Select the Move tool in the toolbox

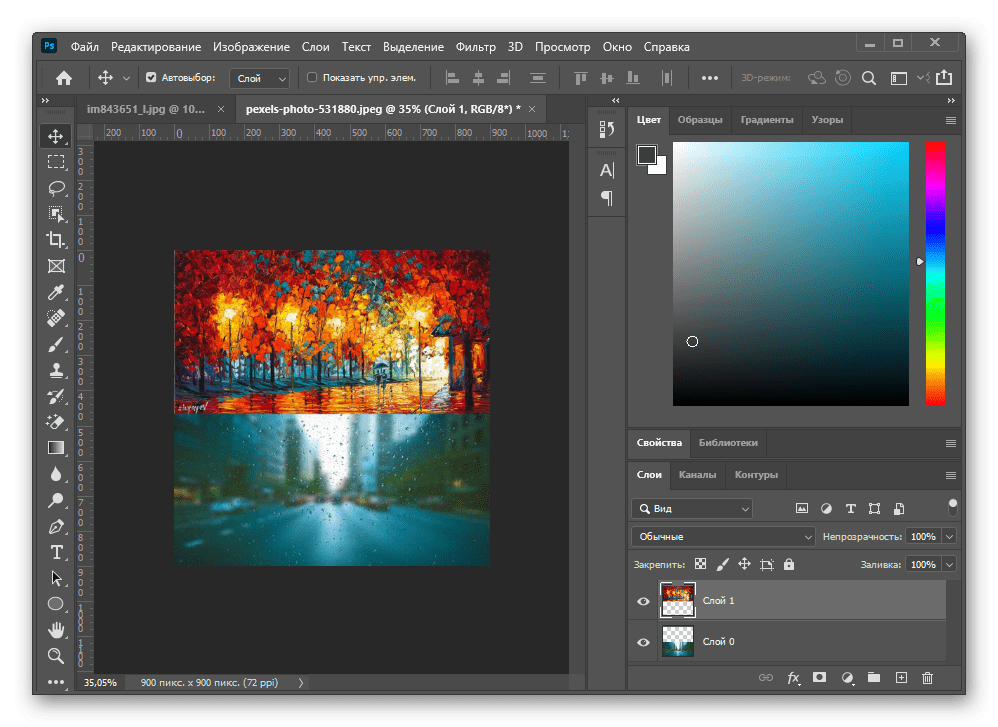56,136
